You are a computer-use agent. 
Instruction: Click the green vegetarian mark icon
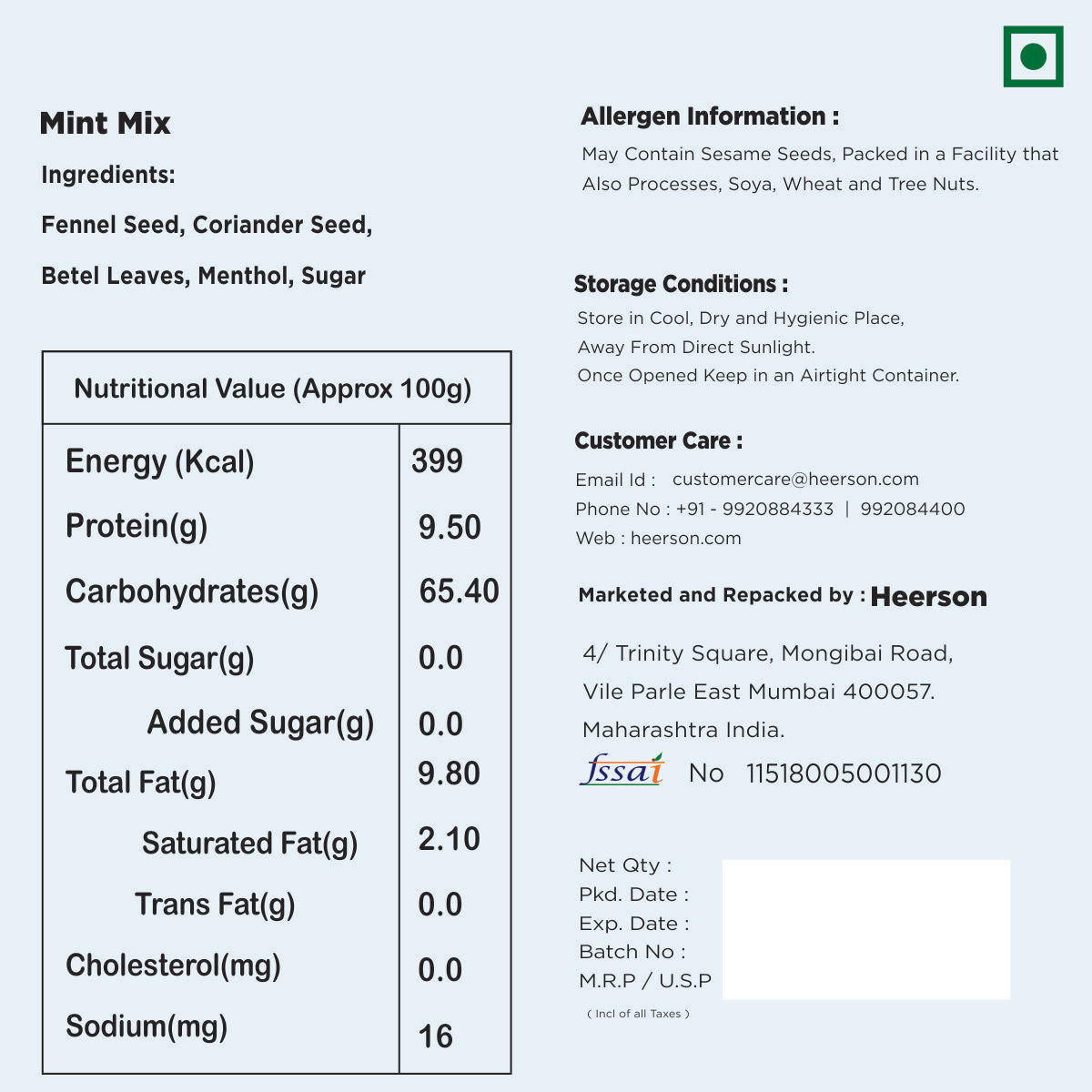(1033, 56)
